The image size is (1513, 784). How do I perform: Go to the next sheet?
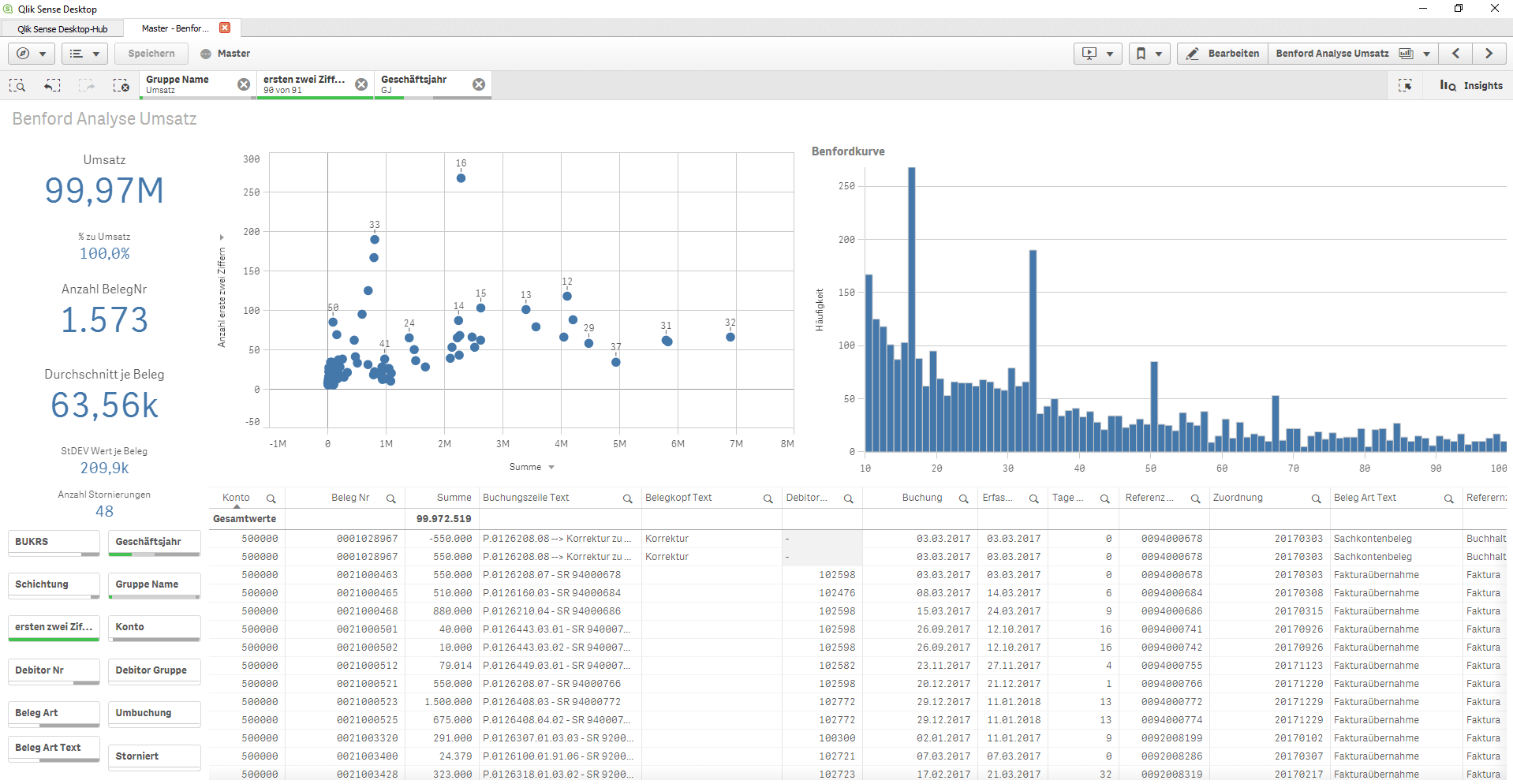(x=1489, y=54)
